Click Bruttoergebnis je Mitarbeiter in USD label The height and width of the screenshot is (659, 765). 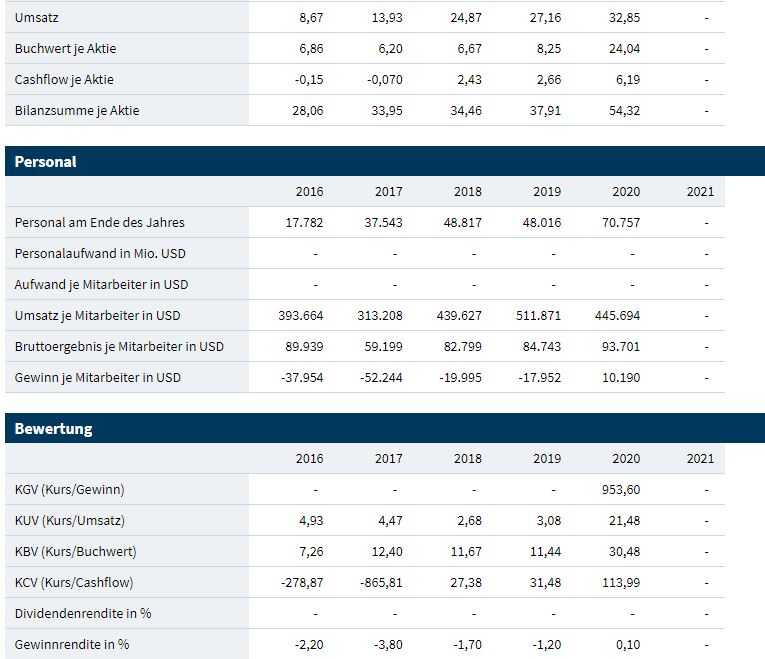119,346
